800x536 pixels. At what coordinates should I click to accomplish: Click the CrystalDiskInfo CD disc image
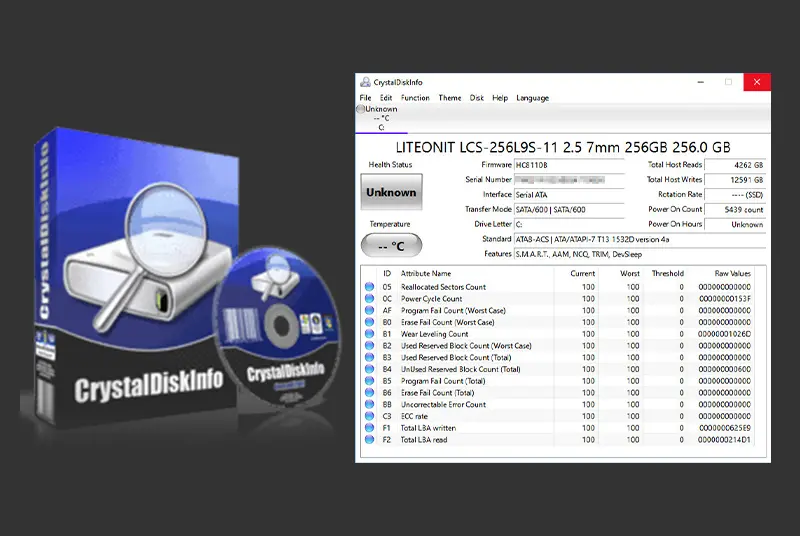pyautogui.click(x=278, y=329)
